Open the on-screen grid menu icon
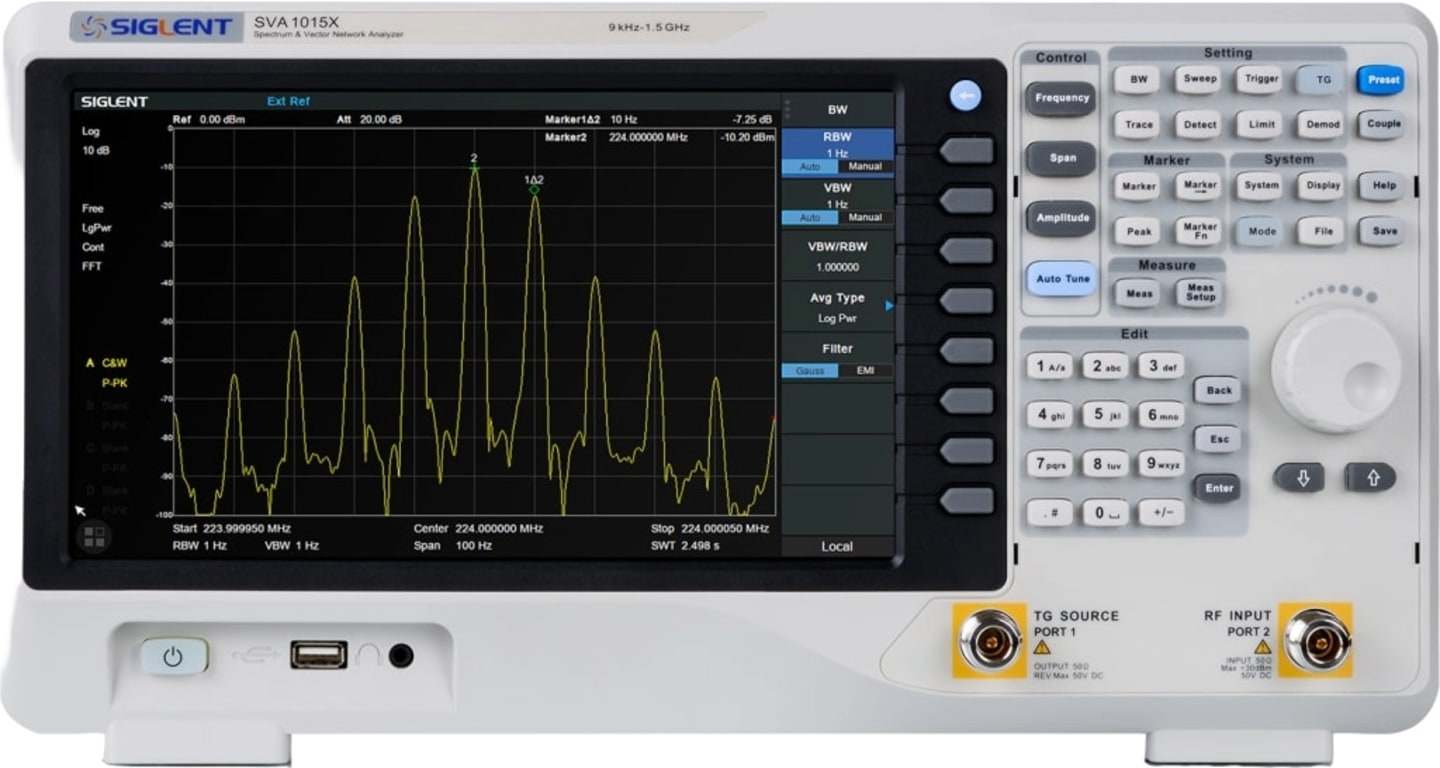 click(94, 537)
